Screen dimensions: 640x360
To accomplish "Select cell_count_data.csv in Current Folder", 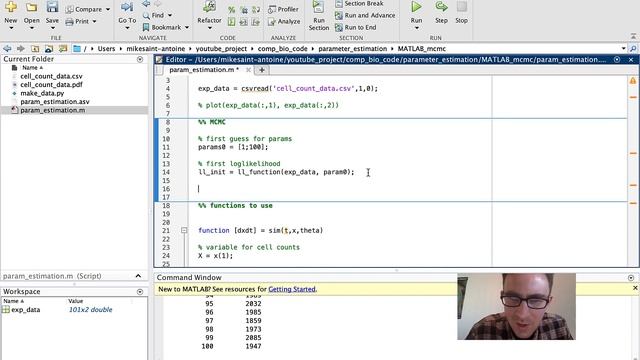I will point(51,76).
